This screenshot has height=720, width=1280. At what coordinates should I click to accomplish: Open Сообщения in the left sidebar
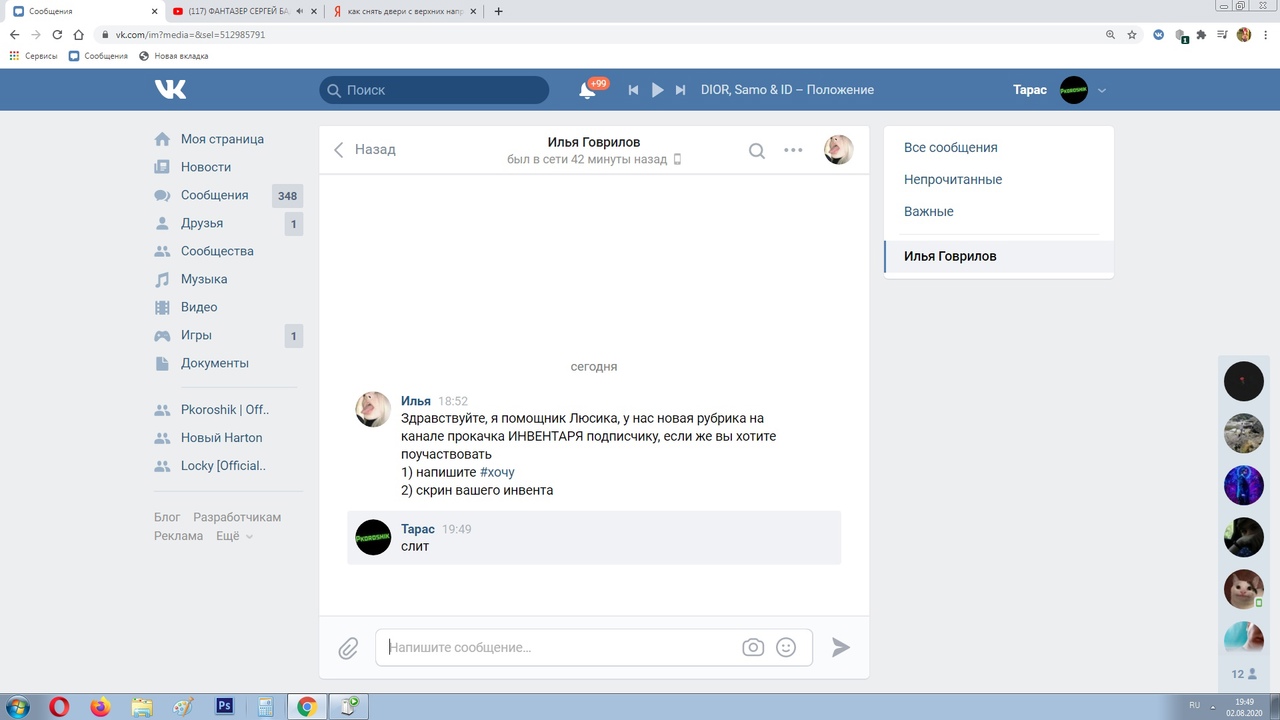pyautogui.click(x=214, y=195)
